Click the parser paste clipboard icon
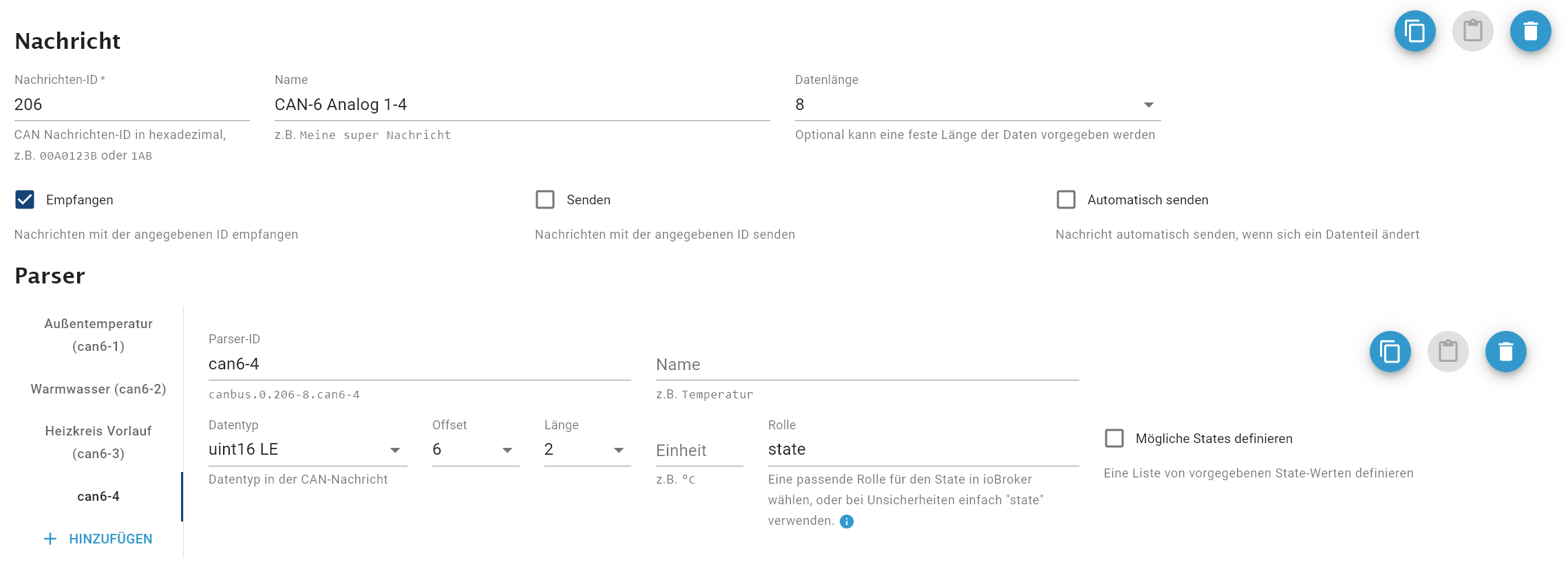Image resolution: width=1568 pixels, height=571 pixels. coord(1448,352)
